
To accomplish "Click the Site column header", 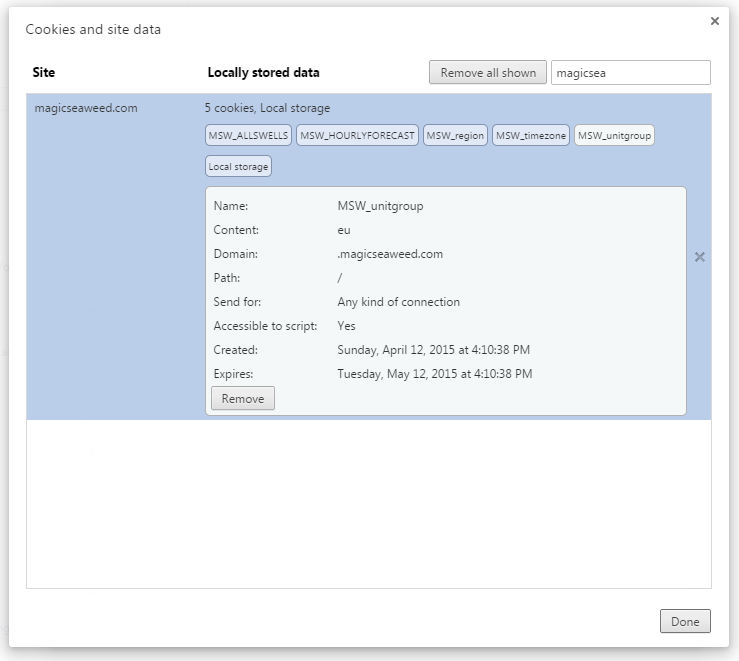I will (44, 73).
